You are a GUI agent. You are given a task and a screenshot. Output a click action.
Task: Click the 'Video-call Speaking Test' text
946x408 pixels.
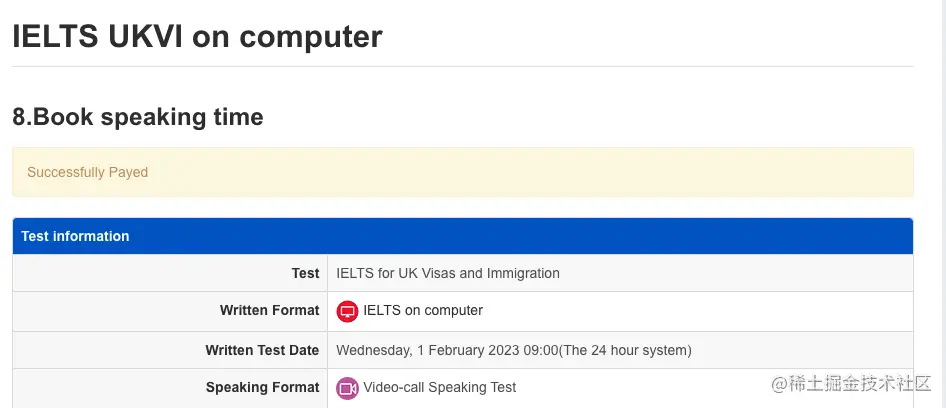click(440, 387)
